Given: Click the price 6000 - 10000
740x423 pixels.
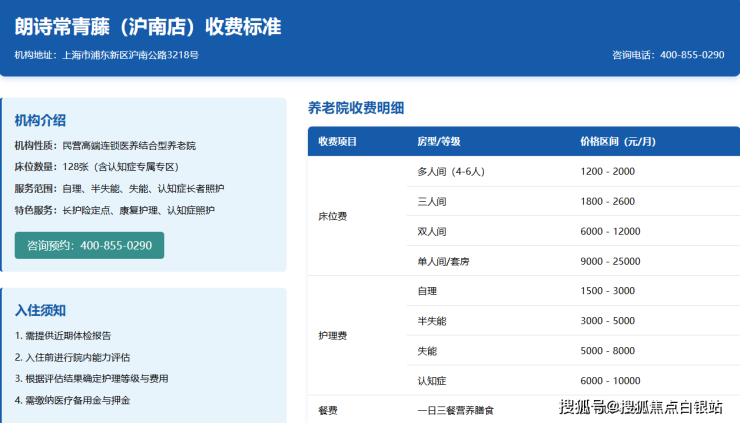Looking at the screenshot, I should tap(610, 381).
